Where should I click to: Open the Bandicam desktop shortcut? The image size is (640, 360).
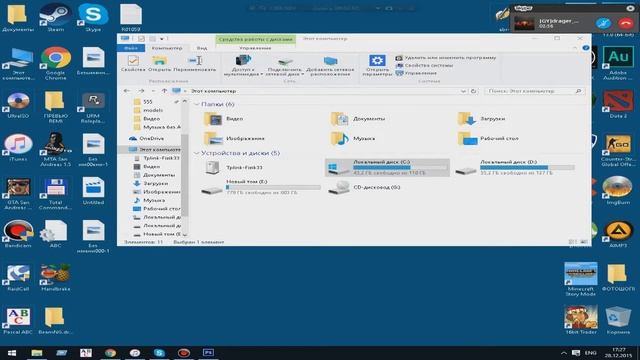tap(18, 234)
